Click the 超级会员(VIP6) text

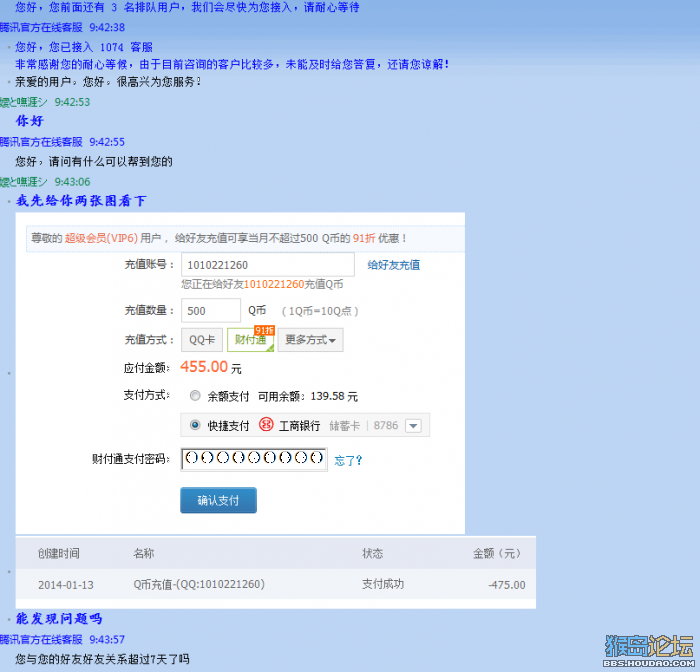[101, 238]
